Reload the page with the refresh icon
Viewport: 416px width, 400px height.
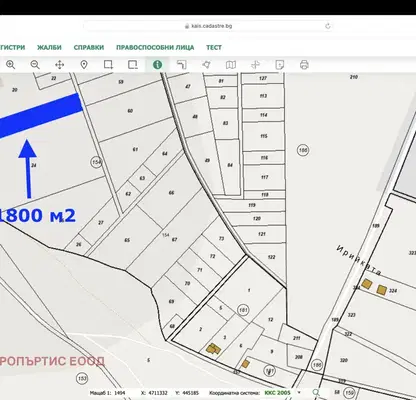tap(328, 26)
